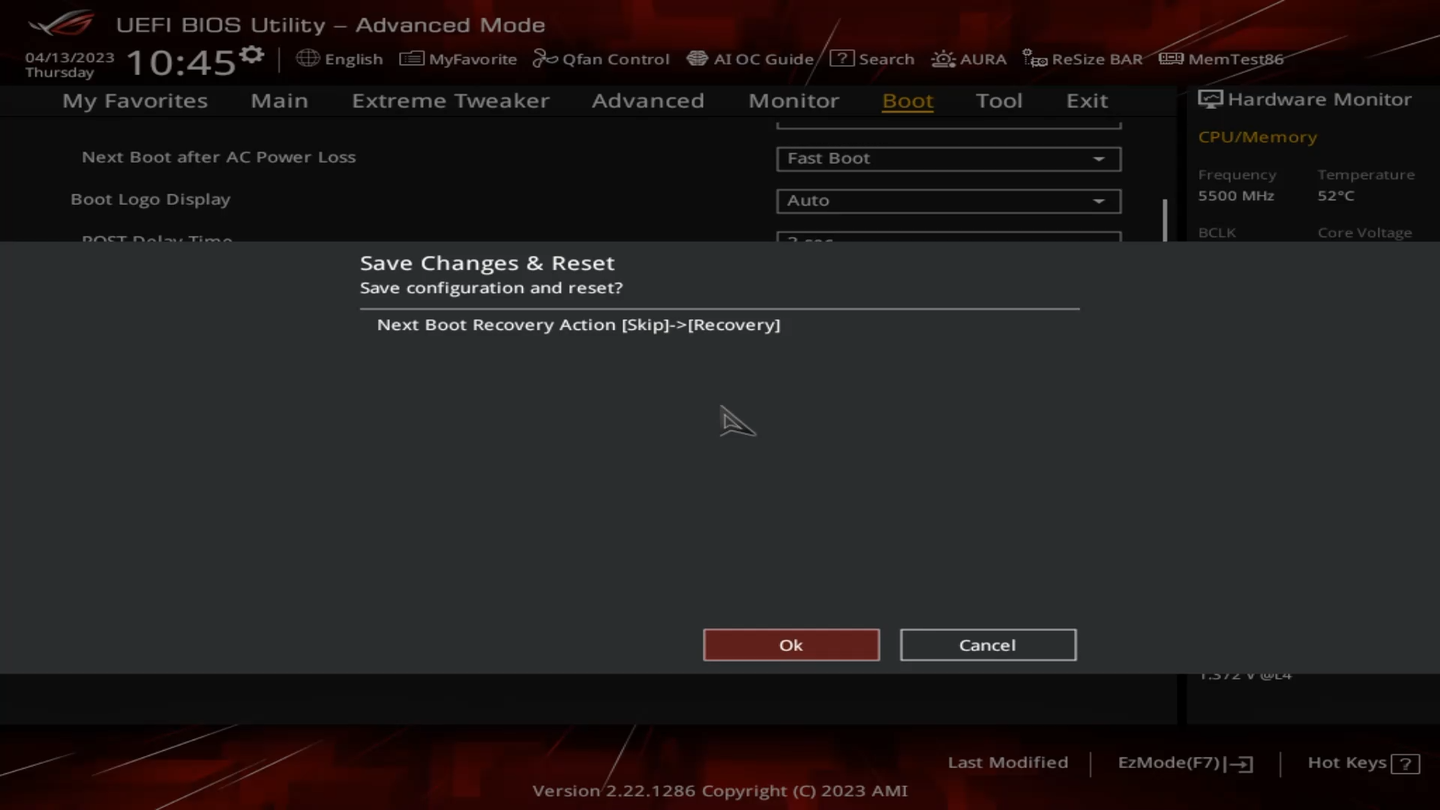This screenshot has height=810, width=1440.
Task: Switch to EzMode via the F7 button
Action: click(x=1185, y=763)
